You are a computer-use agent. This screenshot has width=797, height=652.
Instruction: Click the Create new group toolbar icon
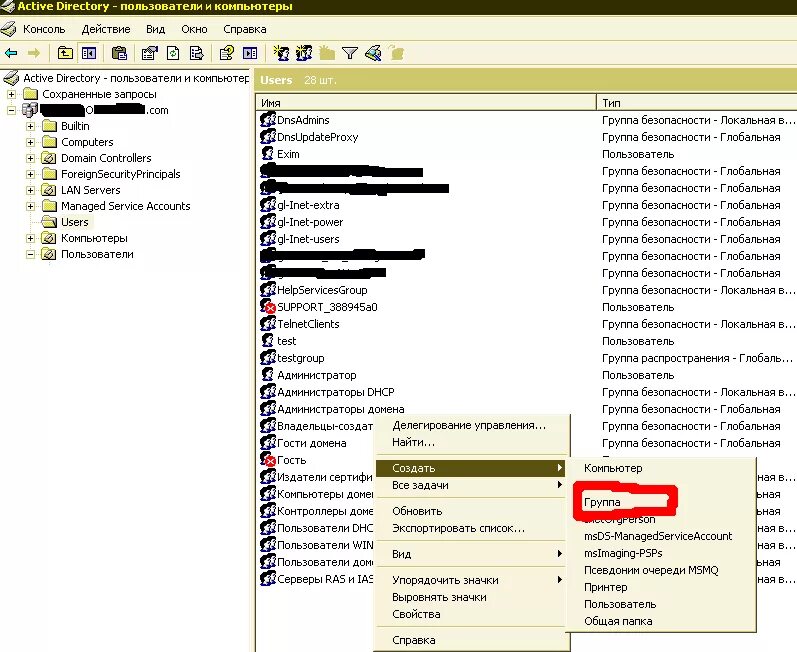click(x=304, y=53)
